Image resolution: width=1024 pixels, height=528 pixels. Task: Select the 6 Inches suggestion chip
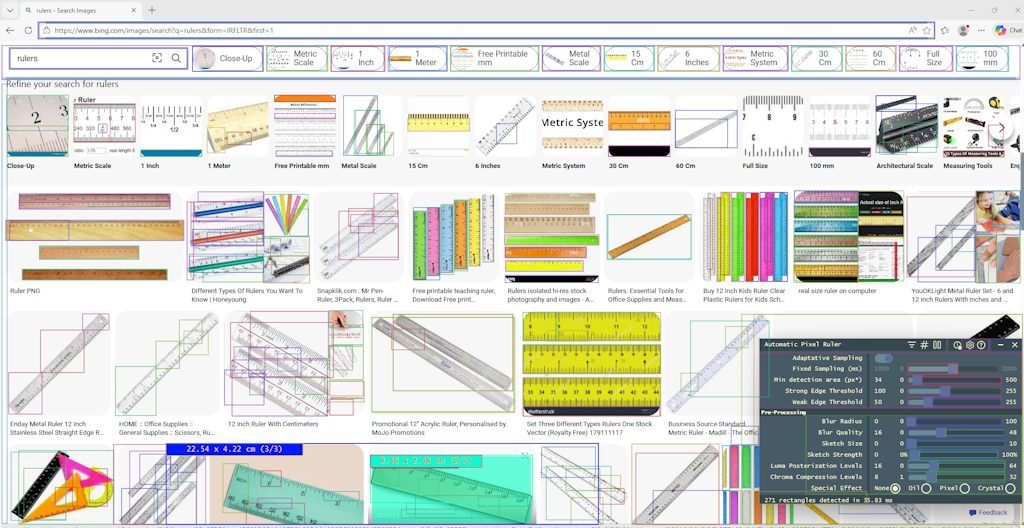click(x=688, y=58)
